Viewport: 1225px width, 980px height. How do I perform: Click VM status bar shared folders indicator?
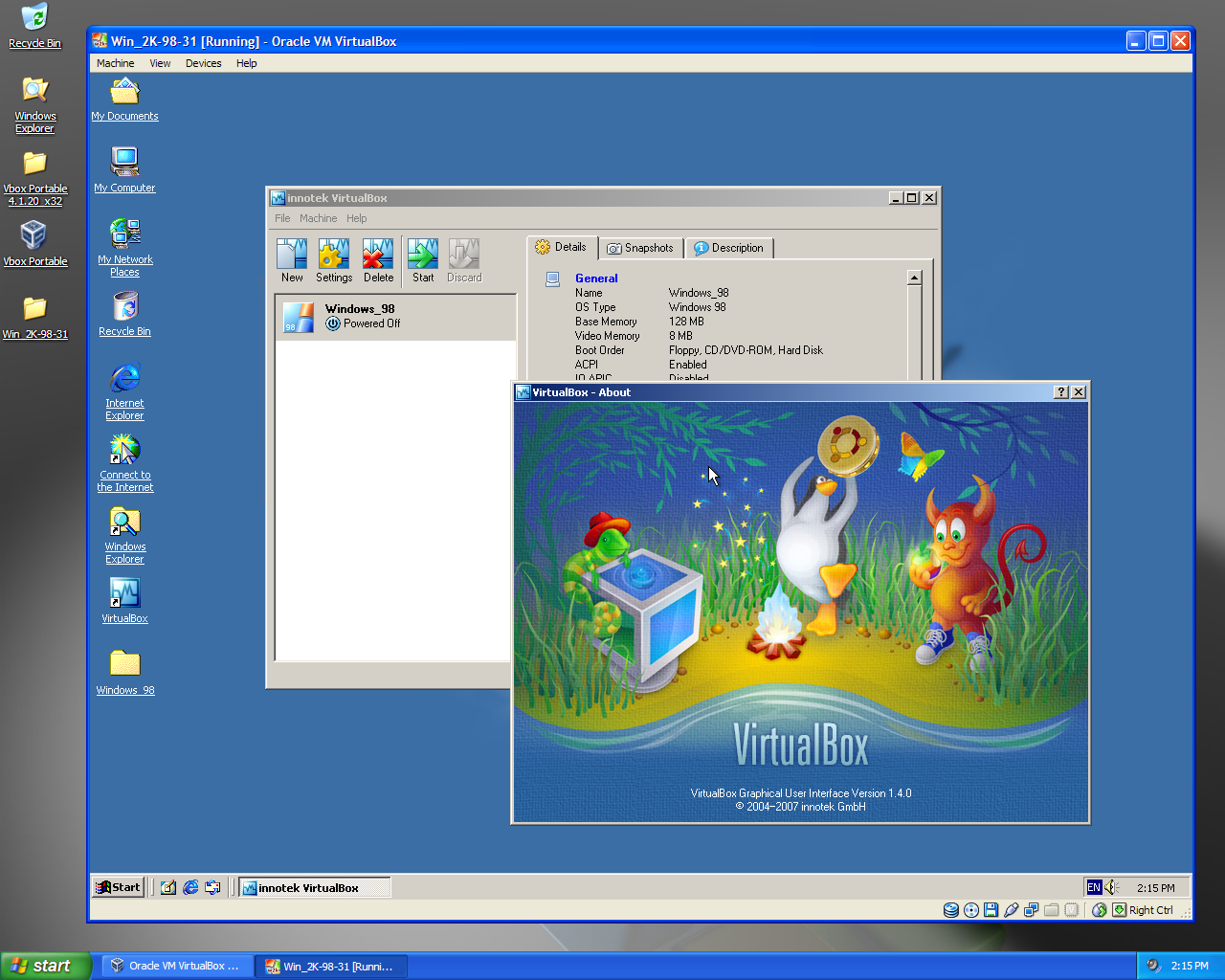[x=1051, y=910]
